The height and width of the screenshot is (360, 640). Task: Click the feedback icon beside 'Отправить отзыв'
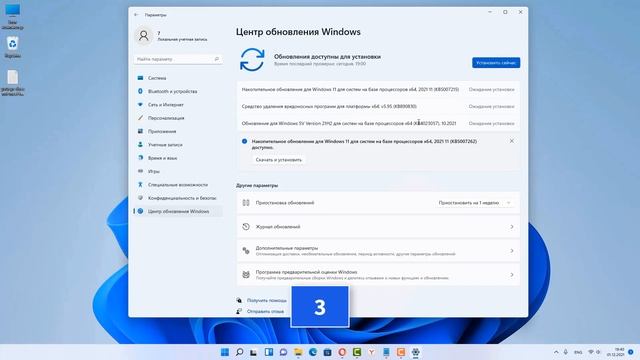tap(239, 311)
